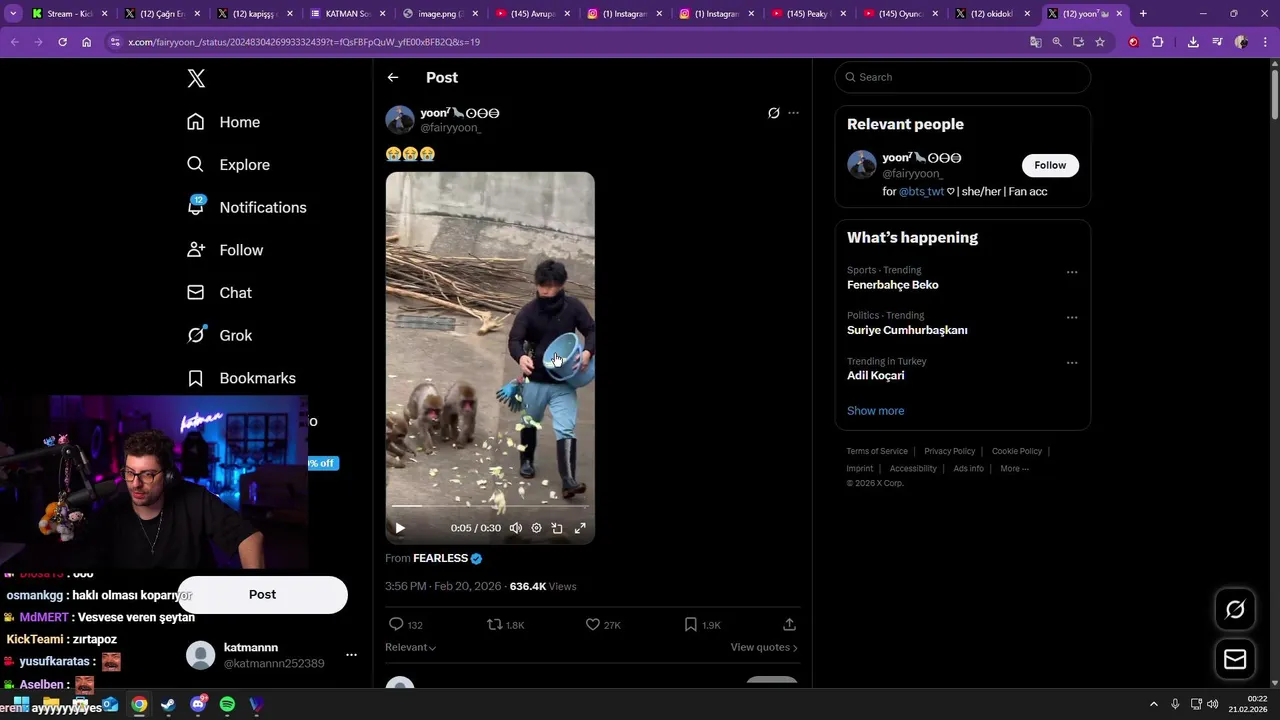Share the post via upload icon
The height and width of the screenshot is (720, 1280).
click(x=789, y=624)
